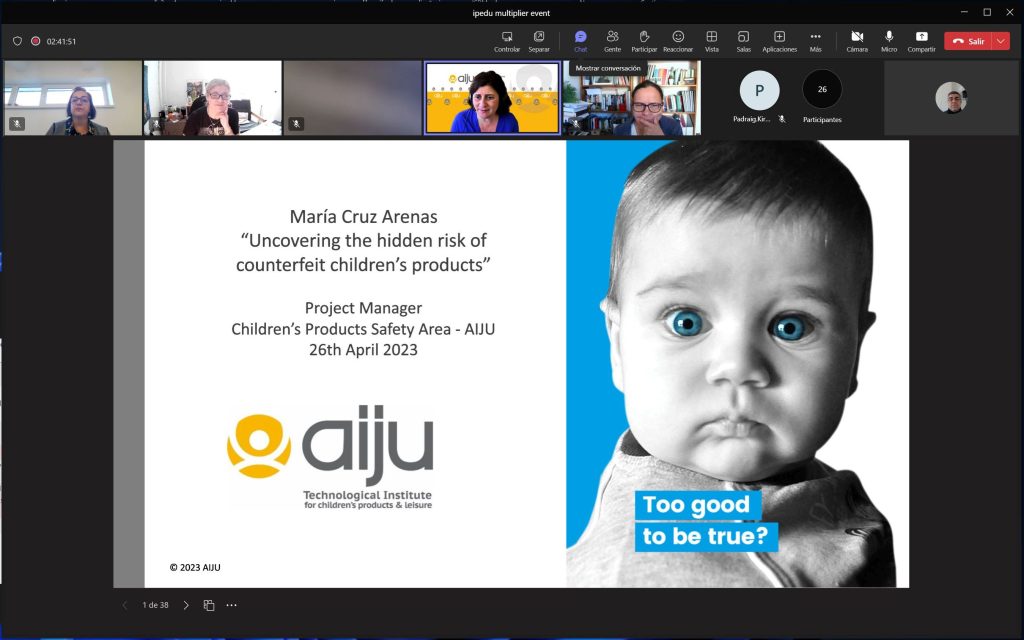Click the Controlar take control icon
This screenshot has width=1024, height=640.
click(507, 41)
